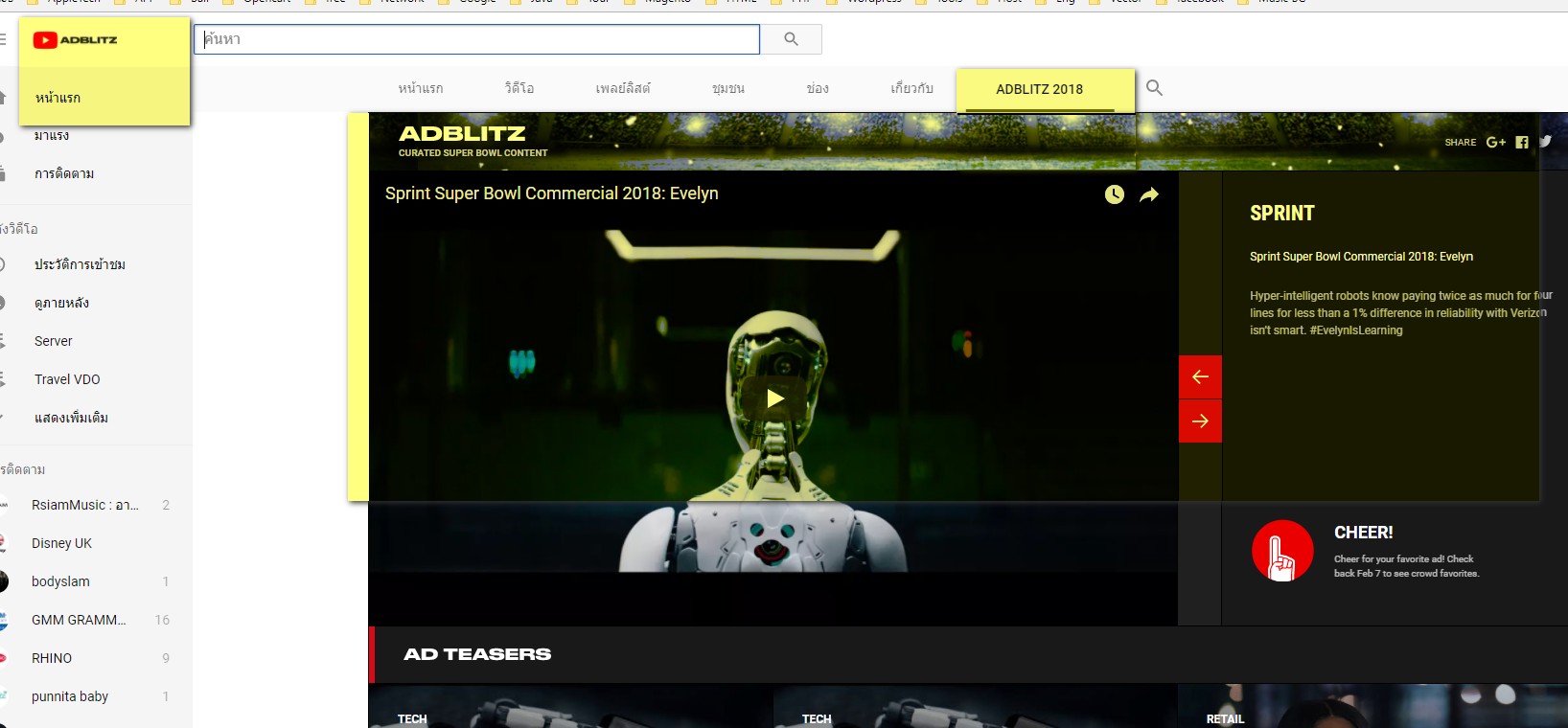The height and width of the screenshot is (728, 1568).
Task: Open the RsiamMusic subscription
Action: click(84, 505)
